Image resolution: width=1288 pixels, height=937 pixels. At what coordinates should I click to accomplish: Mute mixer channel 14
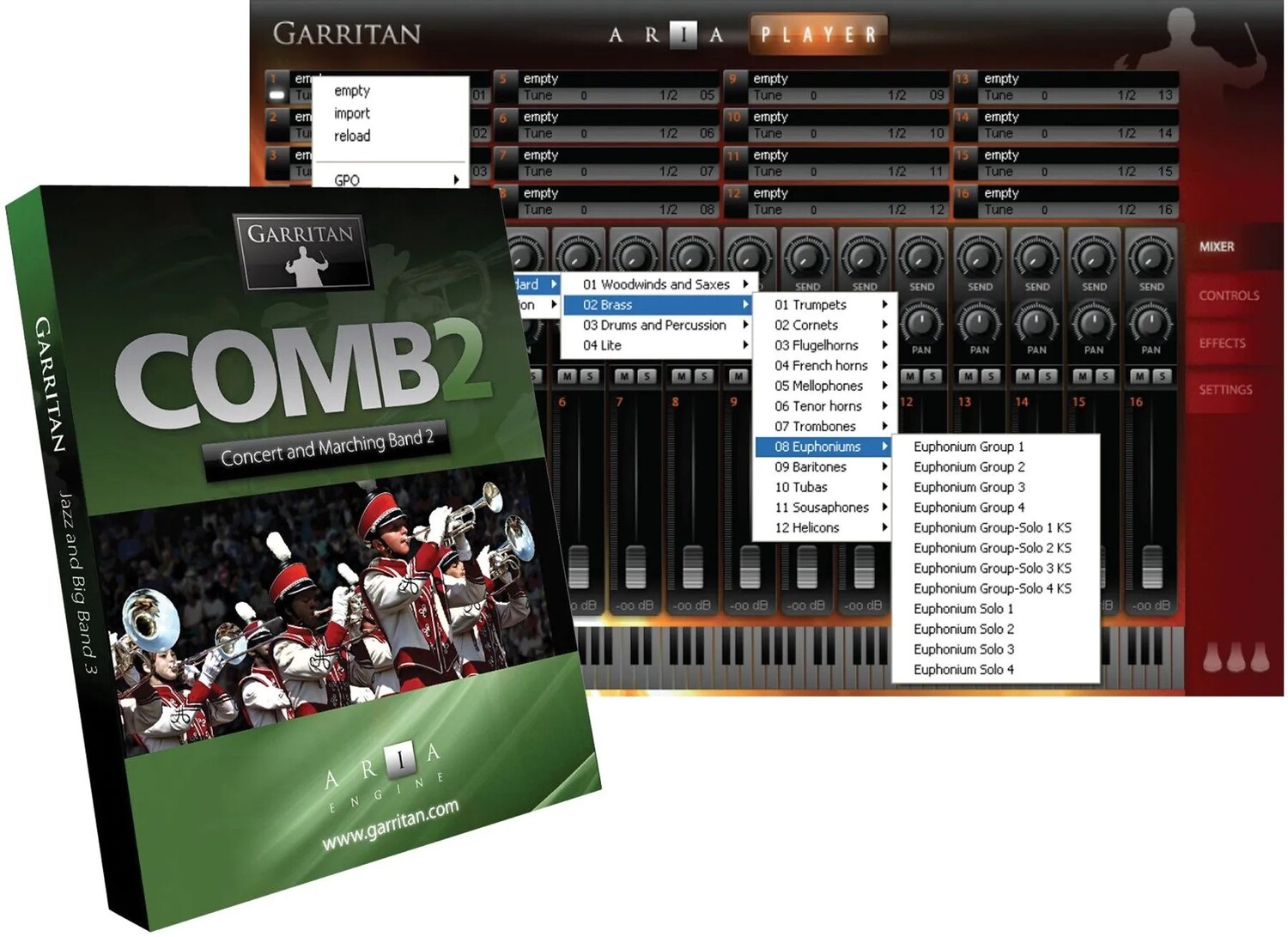[x=1025, y=376]
